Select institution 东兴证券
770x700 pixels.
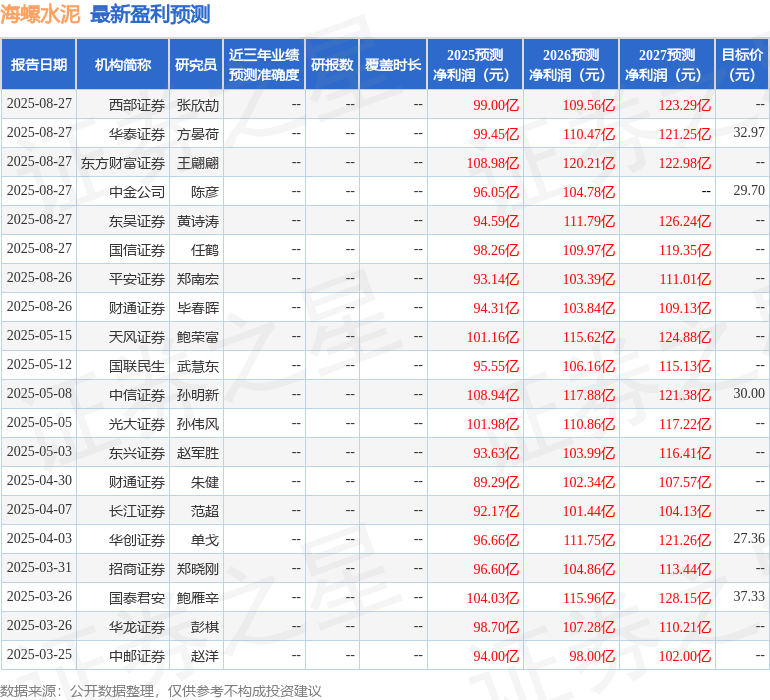click(137, 453)
